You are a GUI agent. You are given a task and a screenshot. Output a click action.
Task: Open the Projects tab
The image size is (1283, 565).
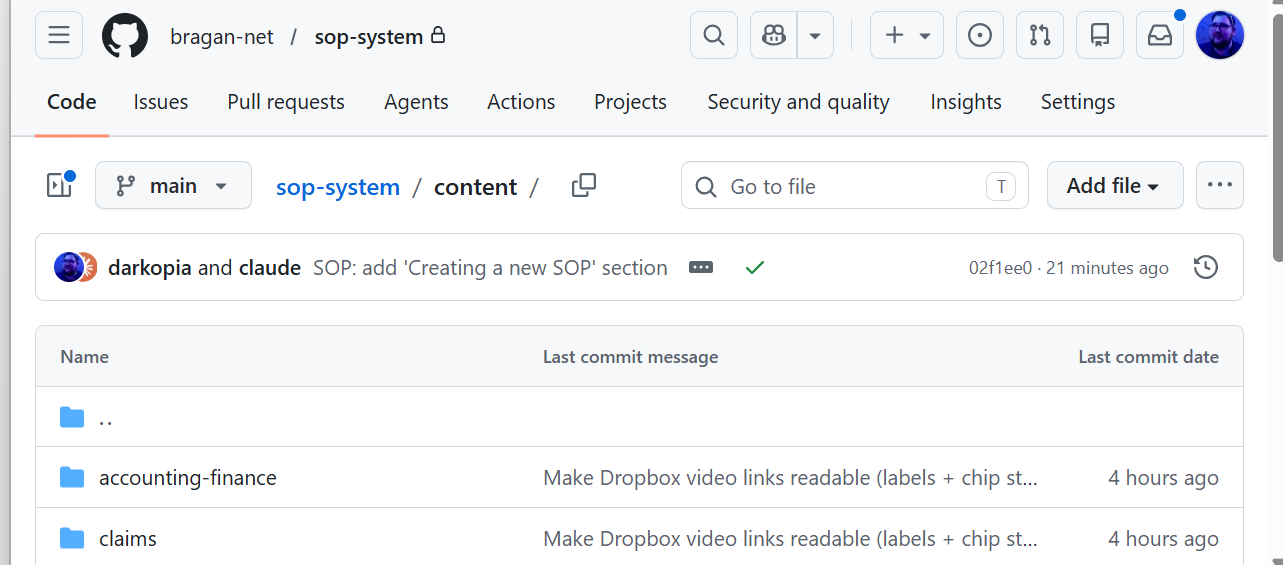630,102
